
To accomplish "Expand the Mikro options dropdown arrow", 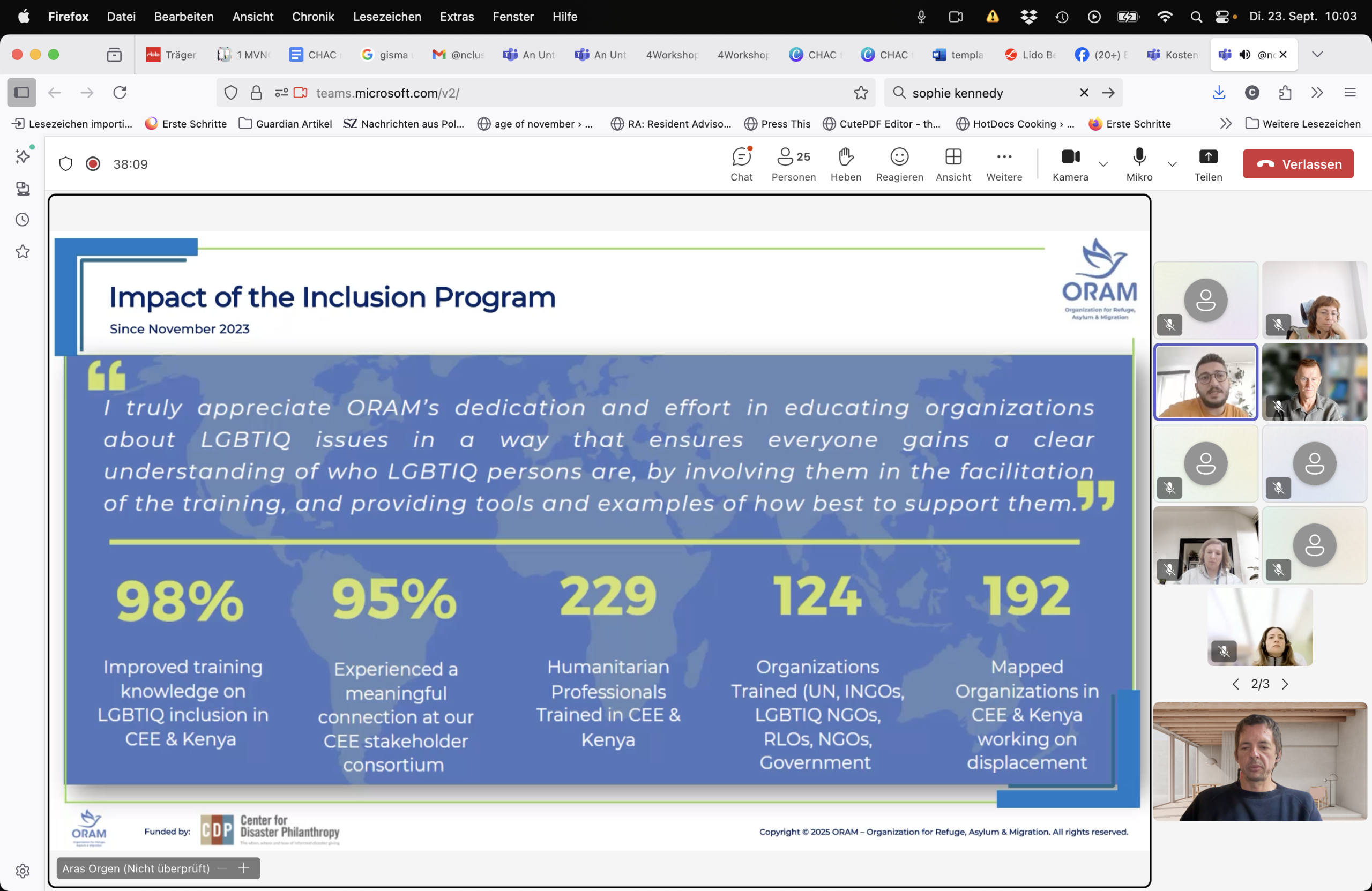I will pyautogui.click(x=1172, y=164).
